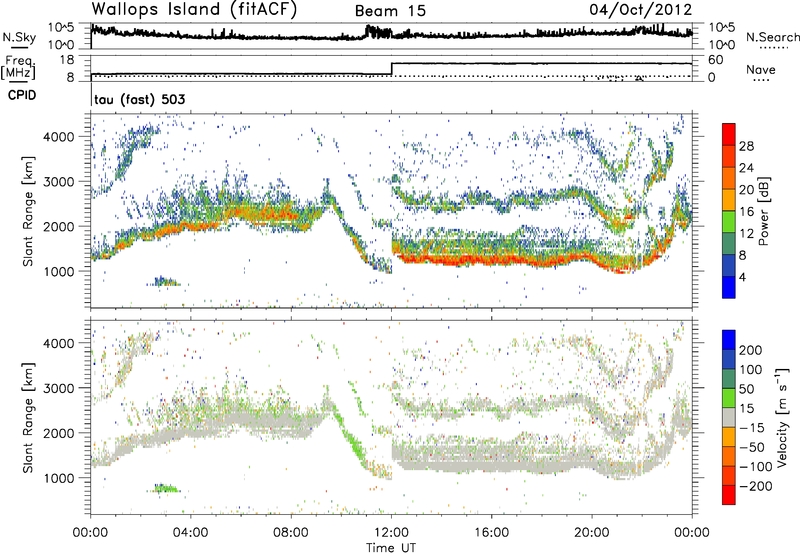Screen dimensions: 800x554
Task: Click the "20" label on the power colorbar
Action: click(746, 190)
